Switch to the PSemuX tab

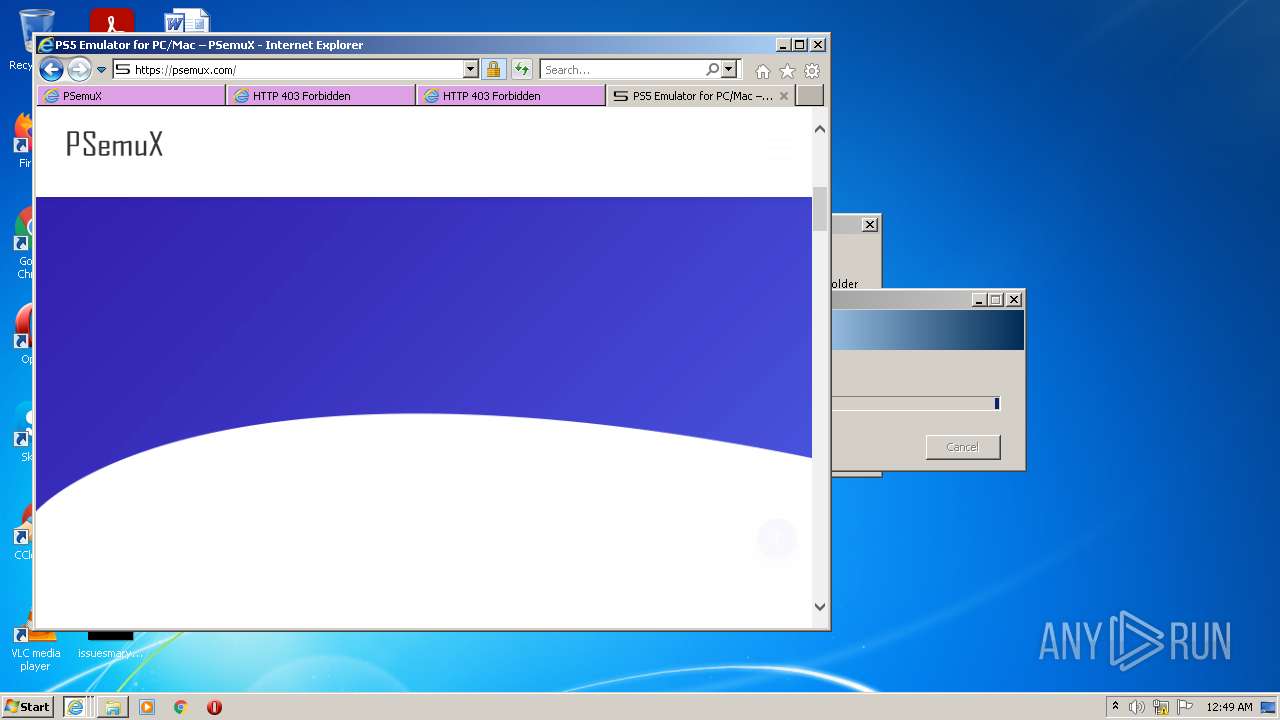coord(131,96)
